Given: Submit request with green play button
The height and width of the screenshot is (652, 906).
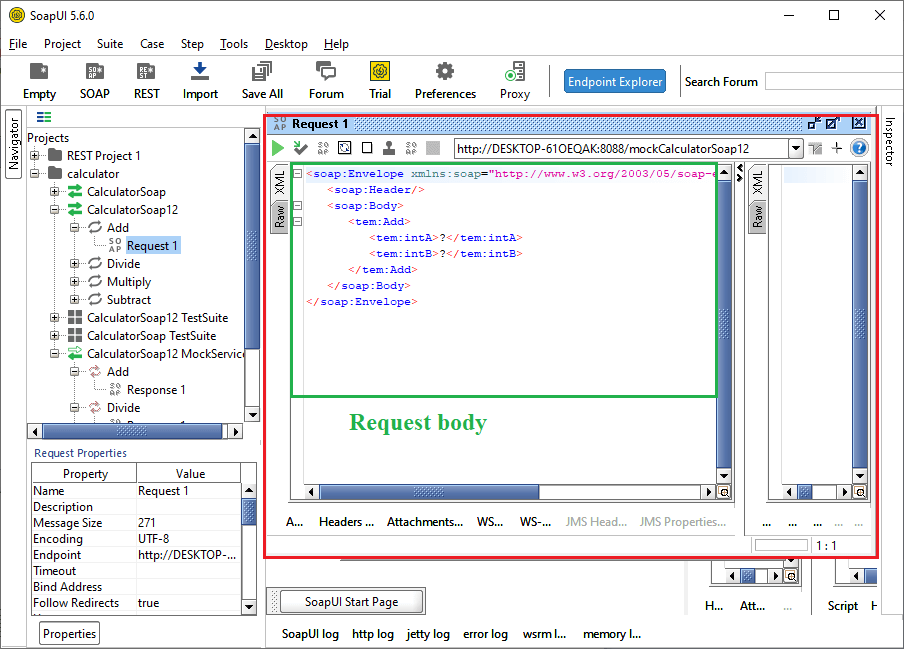Looking at the screenshot, I should tap(278, 149).
